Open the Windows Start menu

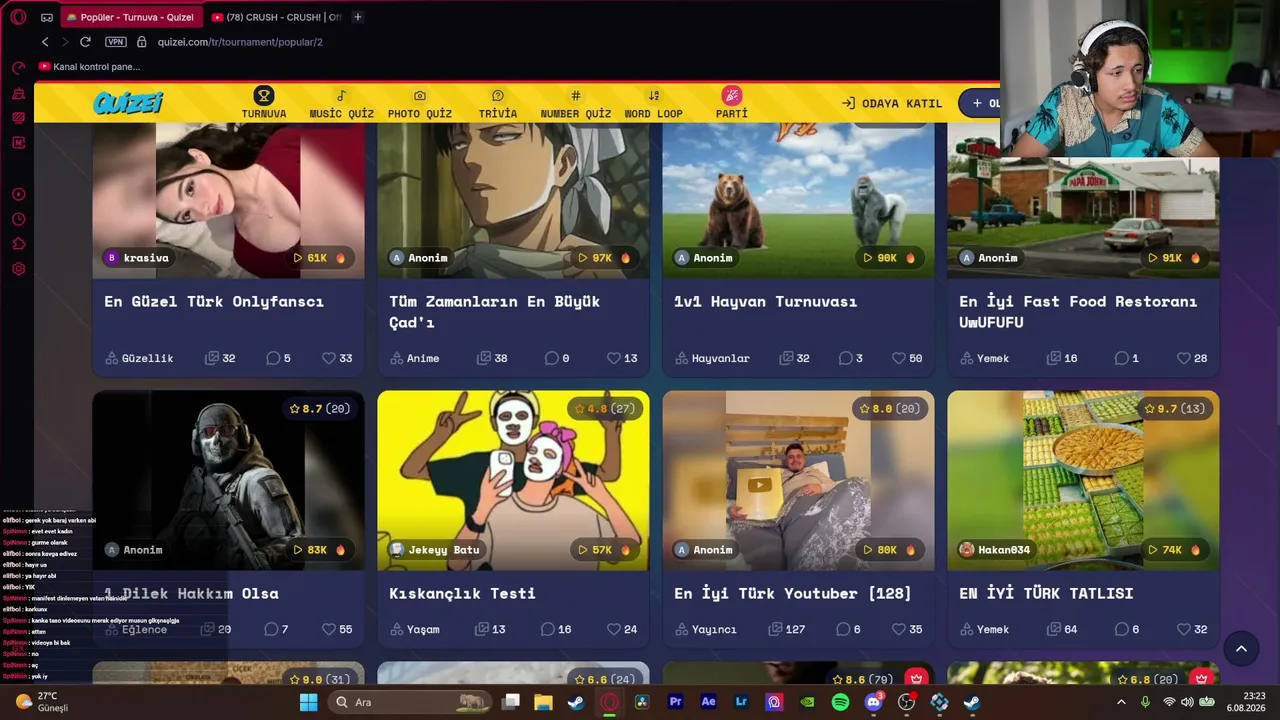[x=308, y=702]
